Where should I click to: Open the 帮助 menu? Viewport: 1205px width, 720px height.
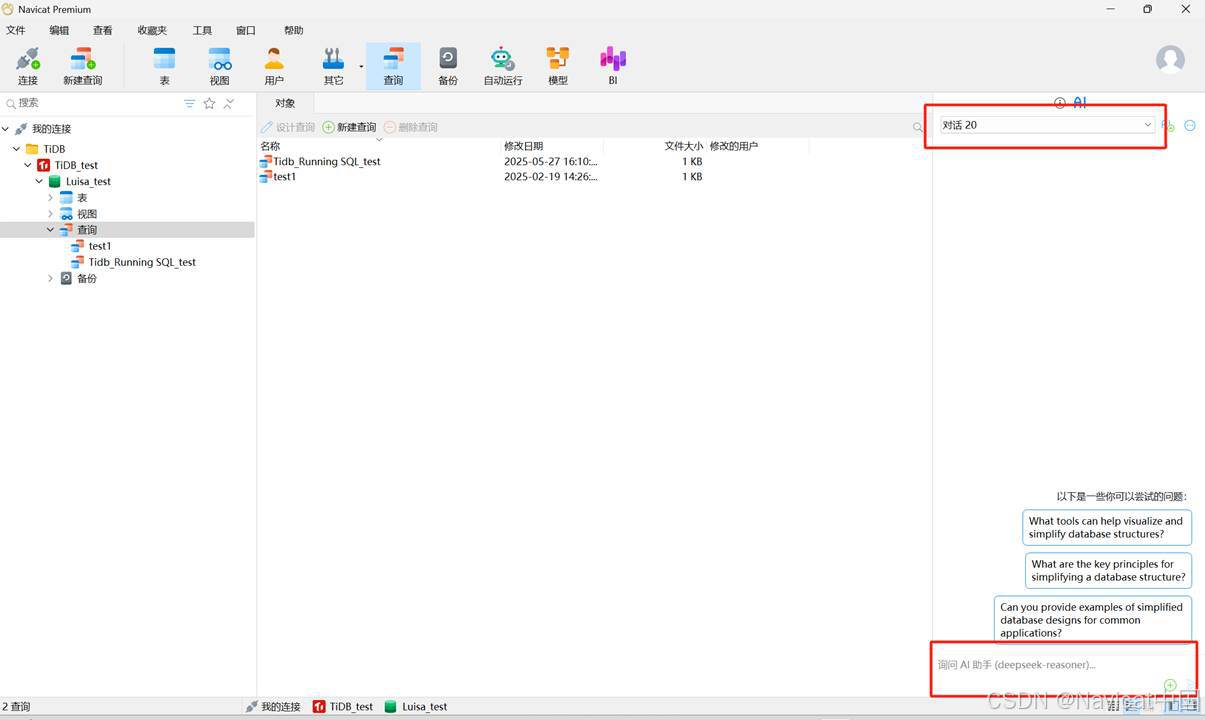(x=294, y=31)
